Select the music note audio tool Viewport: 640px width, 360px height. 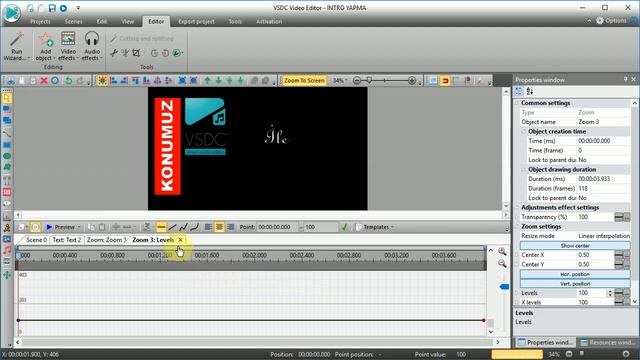[x=7, y=250]
